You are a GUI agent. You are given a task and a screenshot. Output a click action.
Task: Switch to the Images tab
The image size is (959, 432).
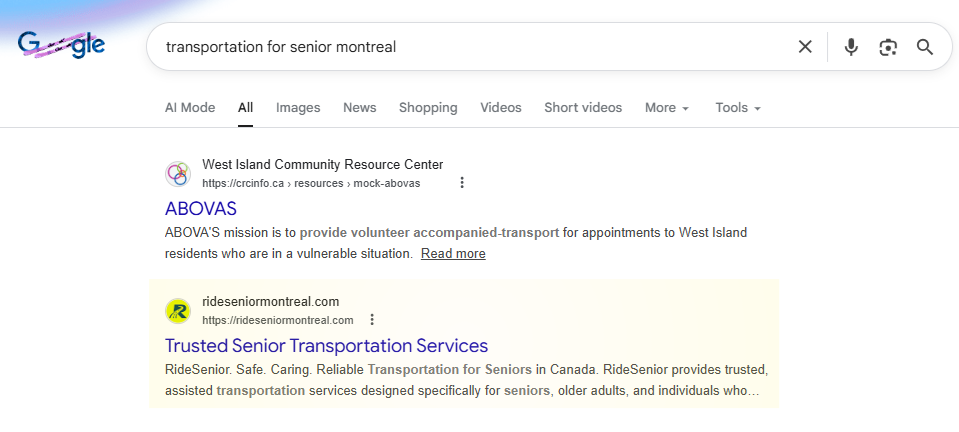(x=298, y=108)
